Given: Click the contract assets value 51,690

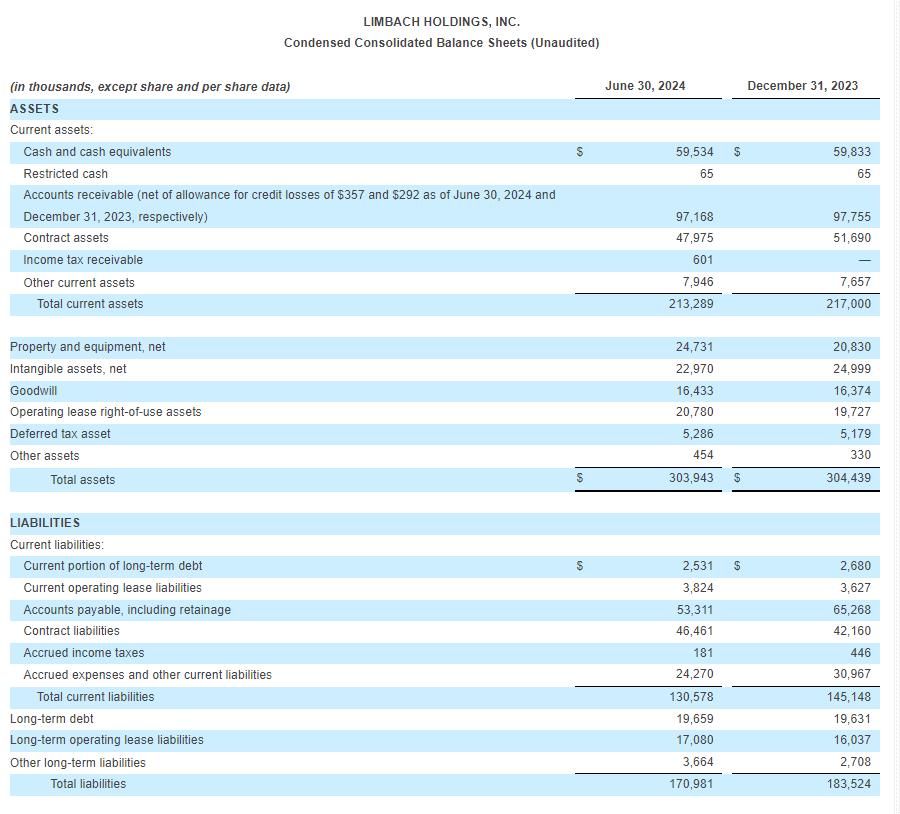Looking at the screenshot, I should 852,238.
